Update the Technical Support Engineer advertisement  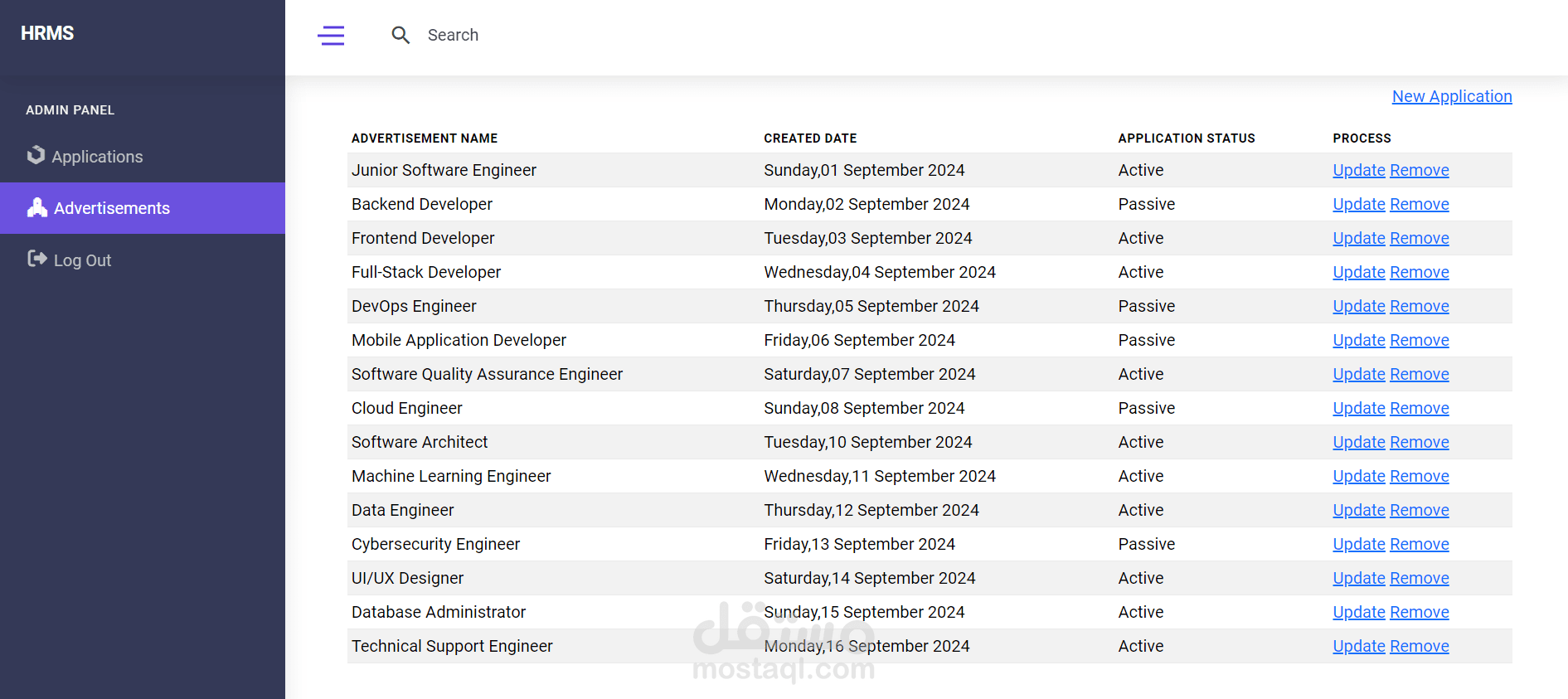coord(1359,646)
